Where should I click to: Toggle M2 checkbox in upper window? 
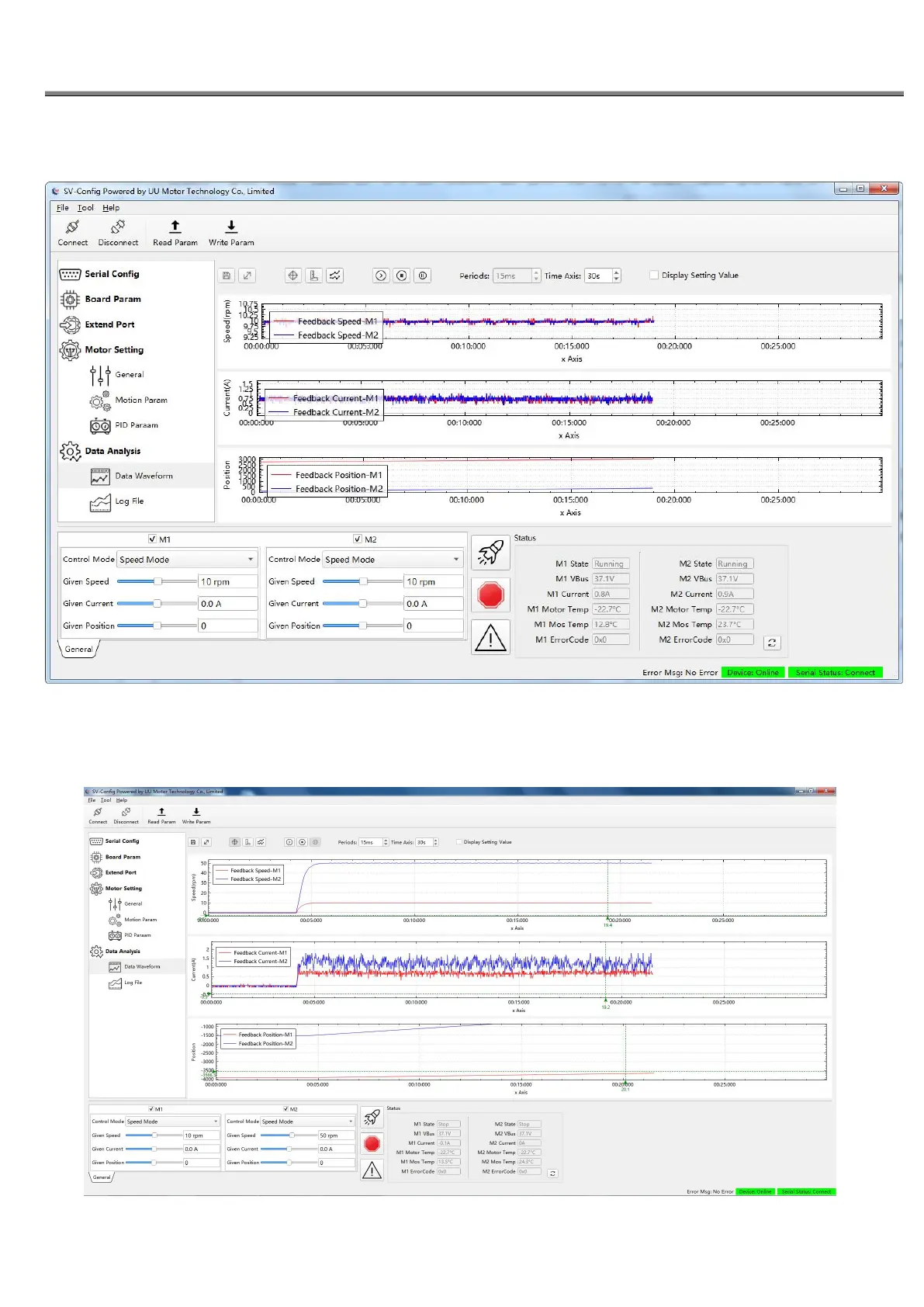pyautogui.click(x=358, y=539)
